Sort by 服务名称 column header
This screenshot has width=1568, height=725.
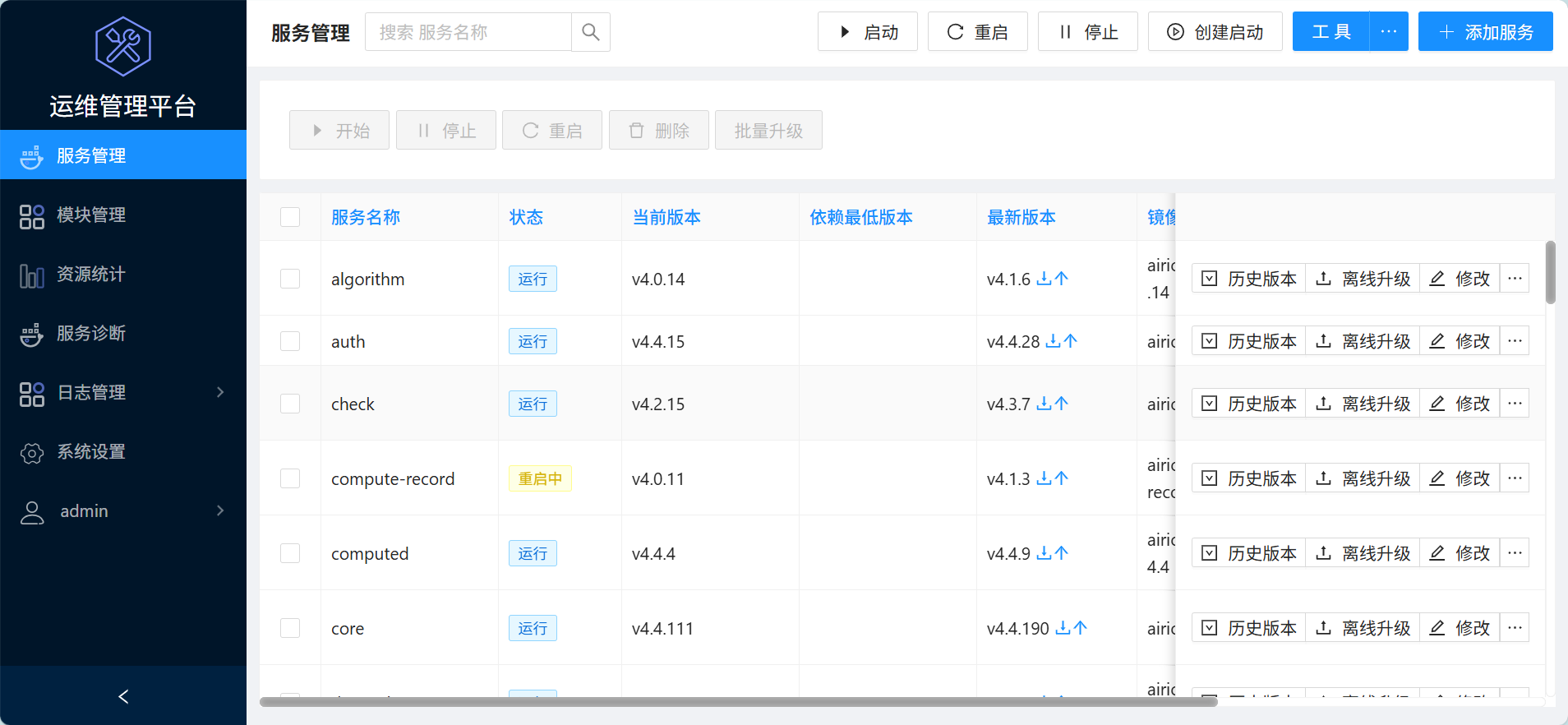(x=366, y=217)
